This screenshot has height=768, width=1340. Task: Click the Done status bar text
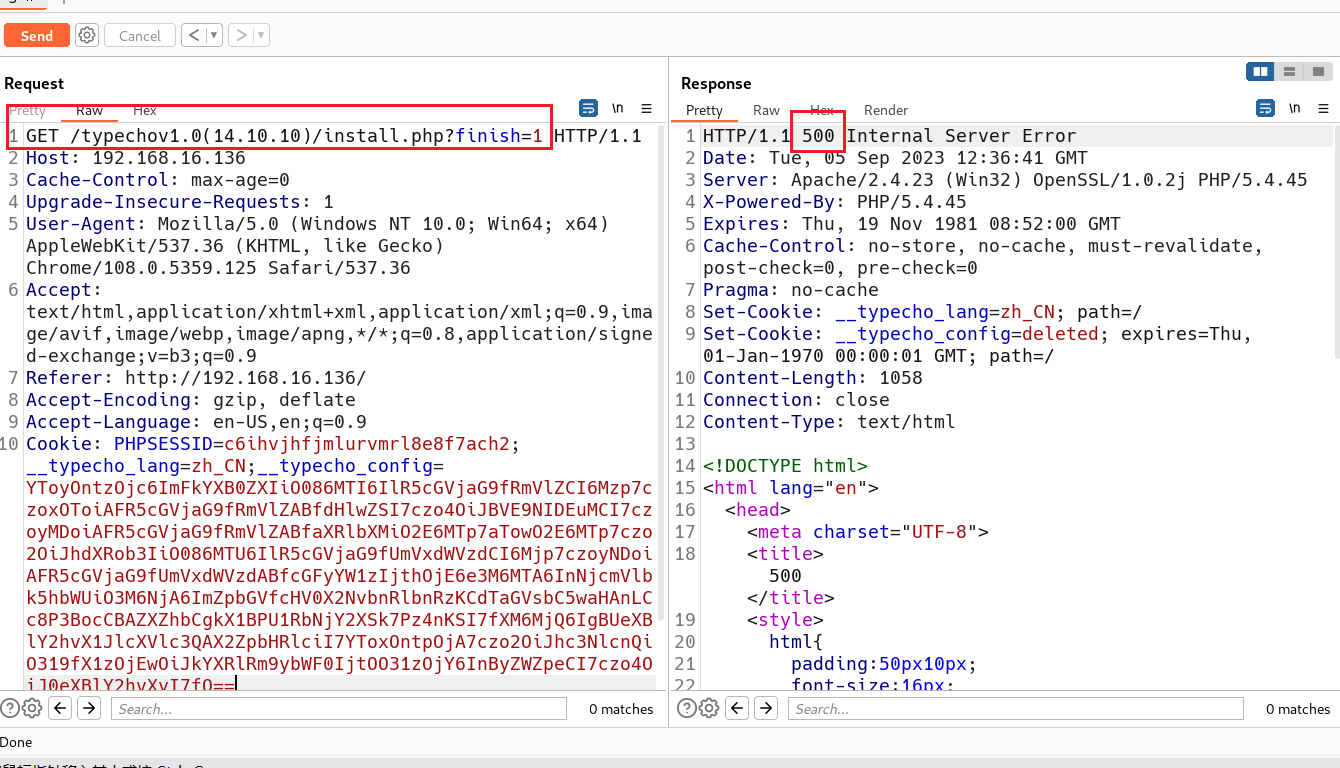tap(16, 742)
